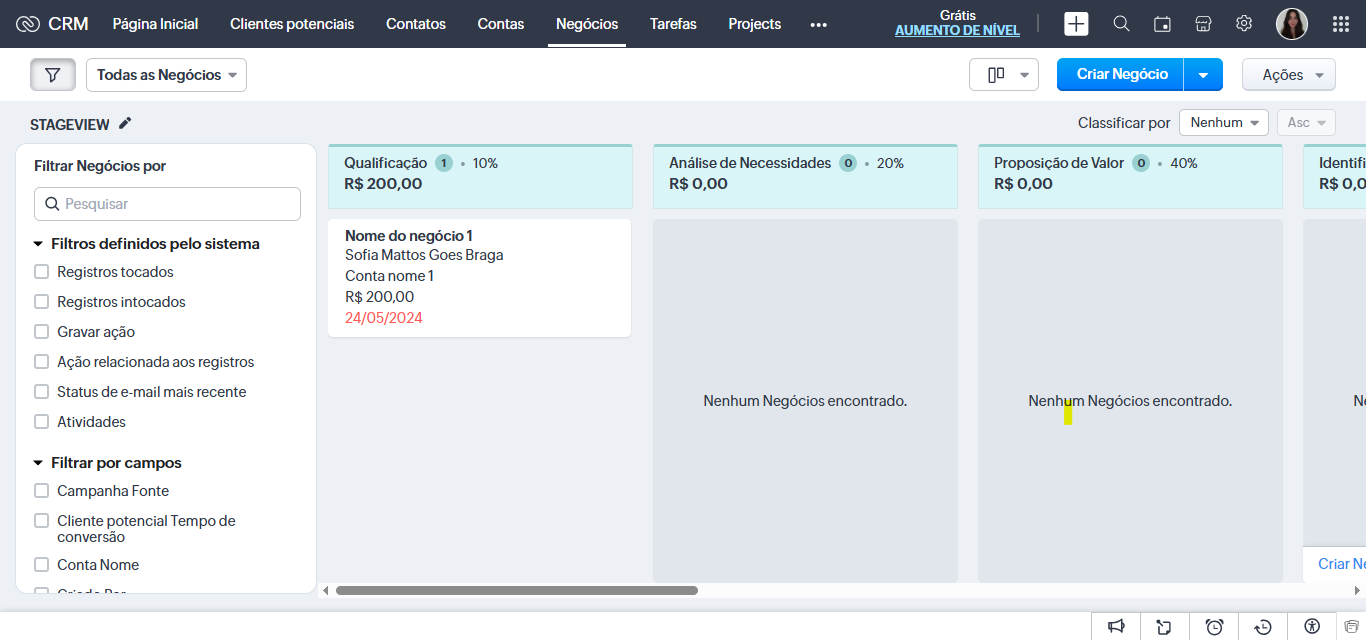Click the Pesquisar filter search field
Viewport: 1366px width, 640px height.
[x=167, y=203]
